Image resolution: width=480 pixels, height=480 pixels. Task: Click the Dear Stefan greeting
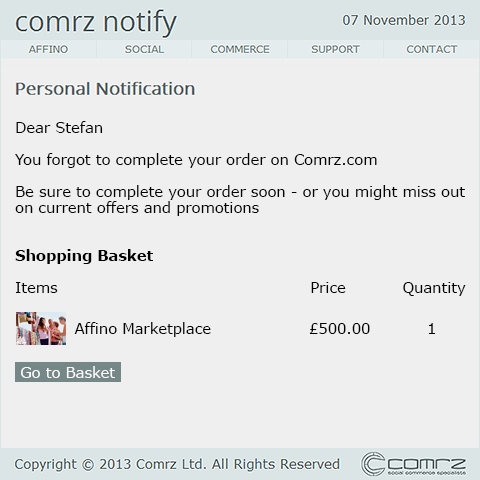click(x=59, y=128)
